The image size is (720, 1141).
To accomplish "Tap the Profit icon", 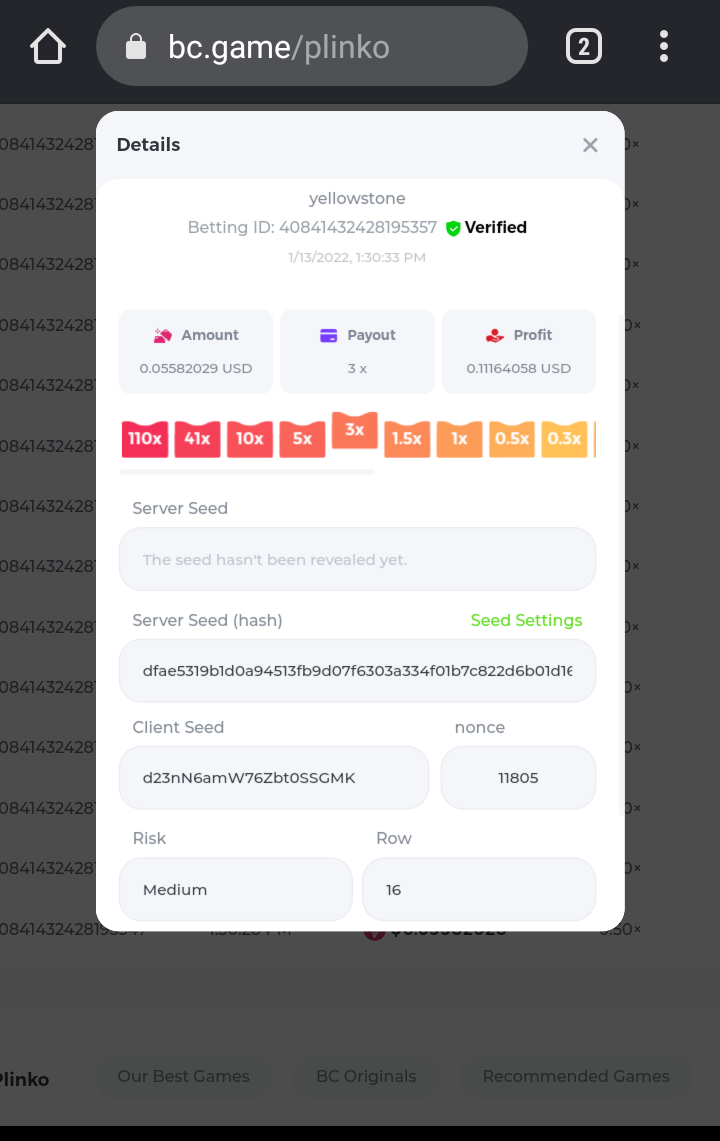I will tap(494, 336).
